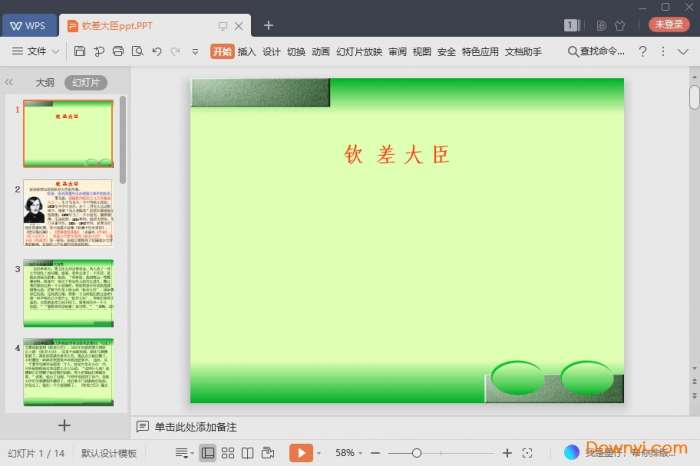Image resolution: width=700 pixels, height=466 pixels.
Task: Open the 特色应用 featured apps tab
Action: click(480, 52)
